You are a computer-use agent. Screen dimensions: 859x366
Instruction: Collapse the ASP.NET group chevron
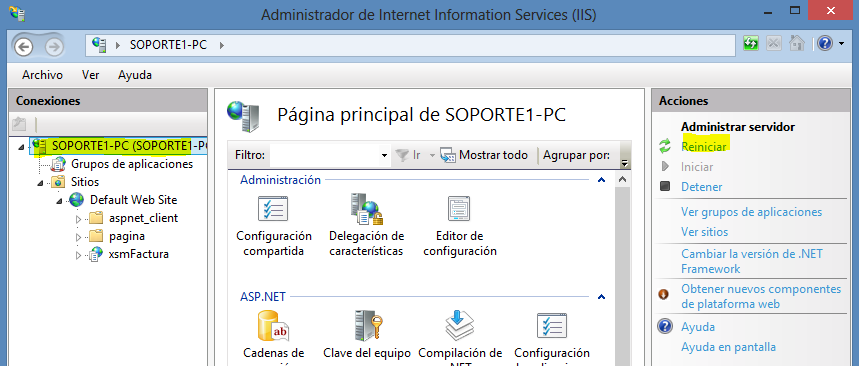pos(601,297)
